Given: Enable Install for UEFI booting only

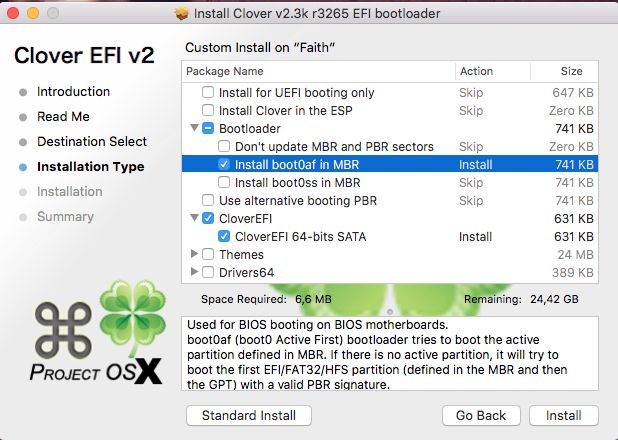Looking at the screenshot, I should [x=208, y=92].
